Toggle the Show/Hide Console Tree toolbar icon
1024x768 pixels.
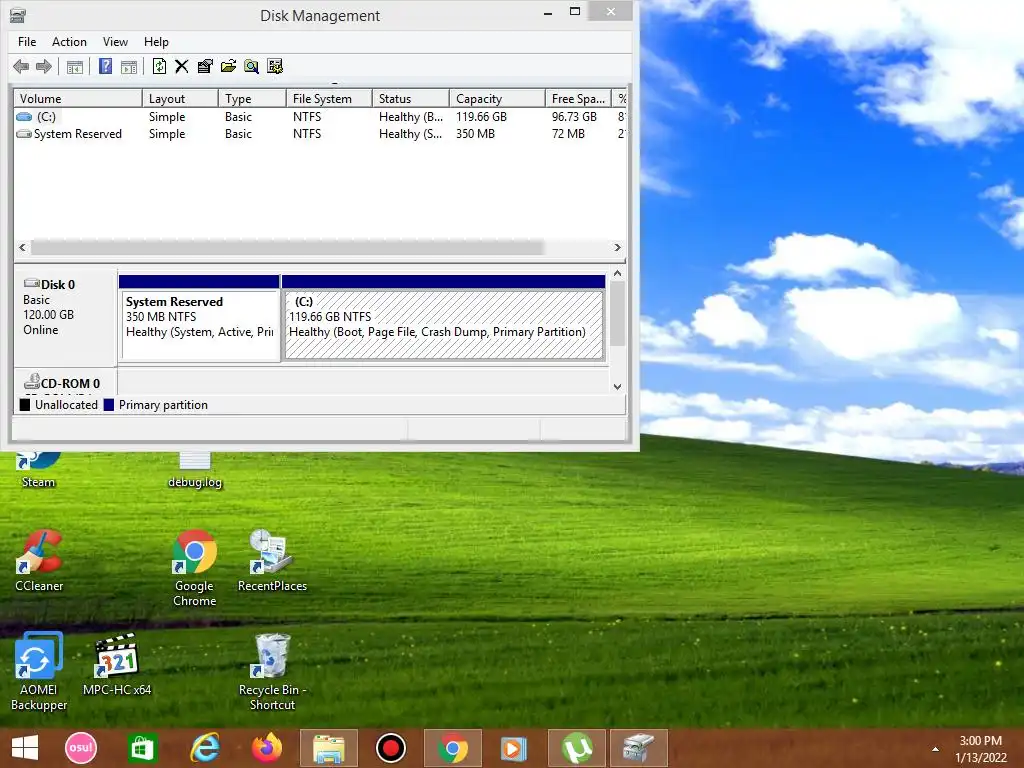pyautogui.click(x=74, y=67)
